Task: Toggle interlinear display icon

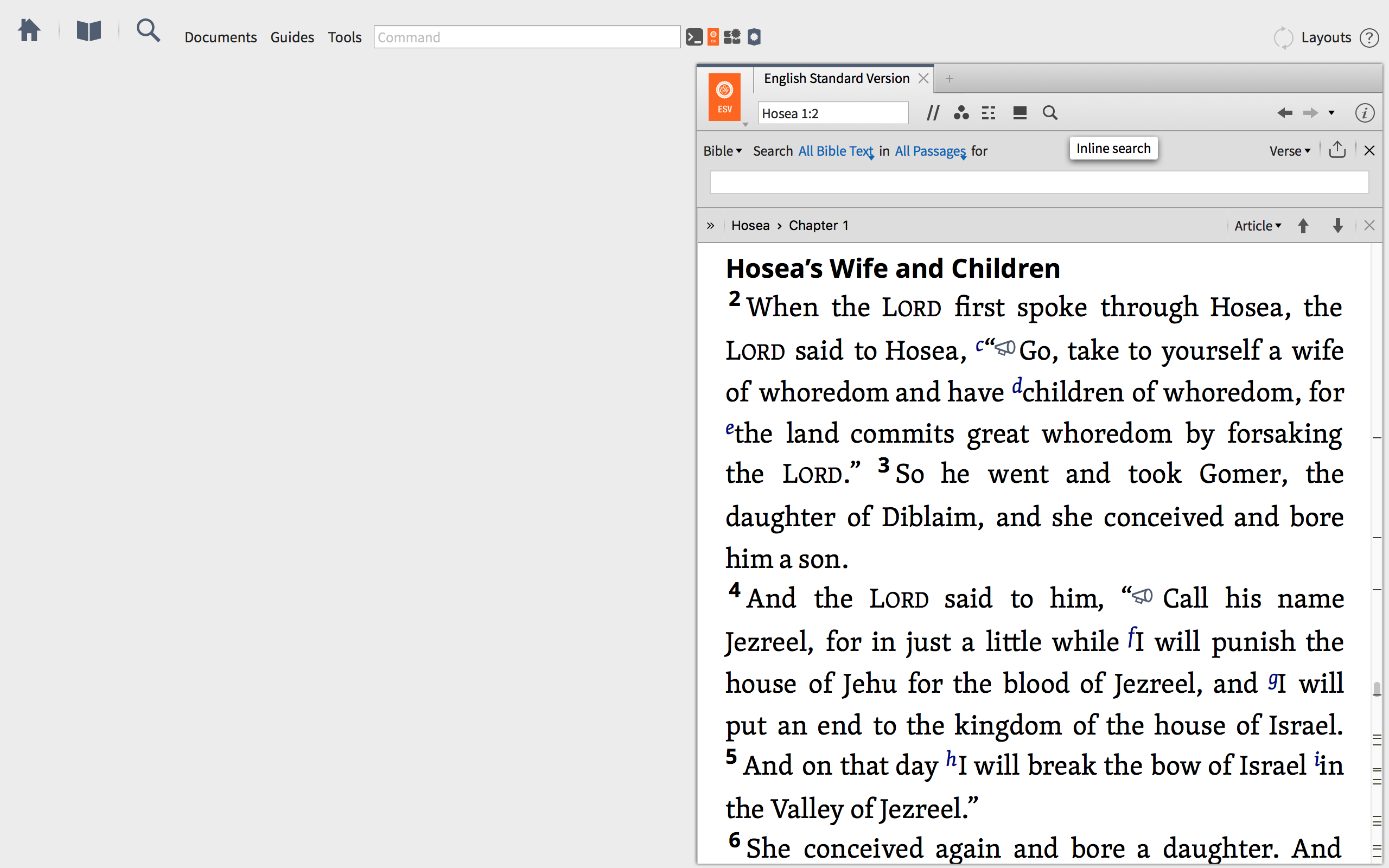Action: pos(989,113)
